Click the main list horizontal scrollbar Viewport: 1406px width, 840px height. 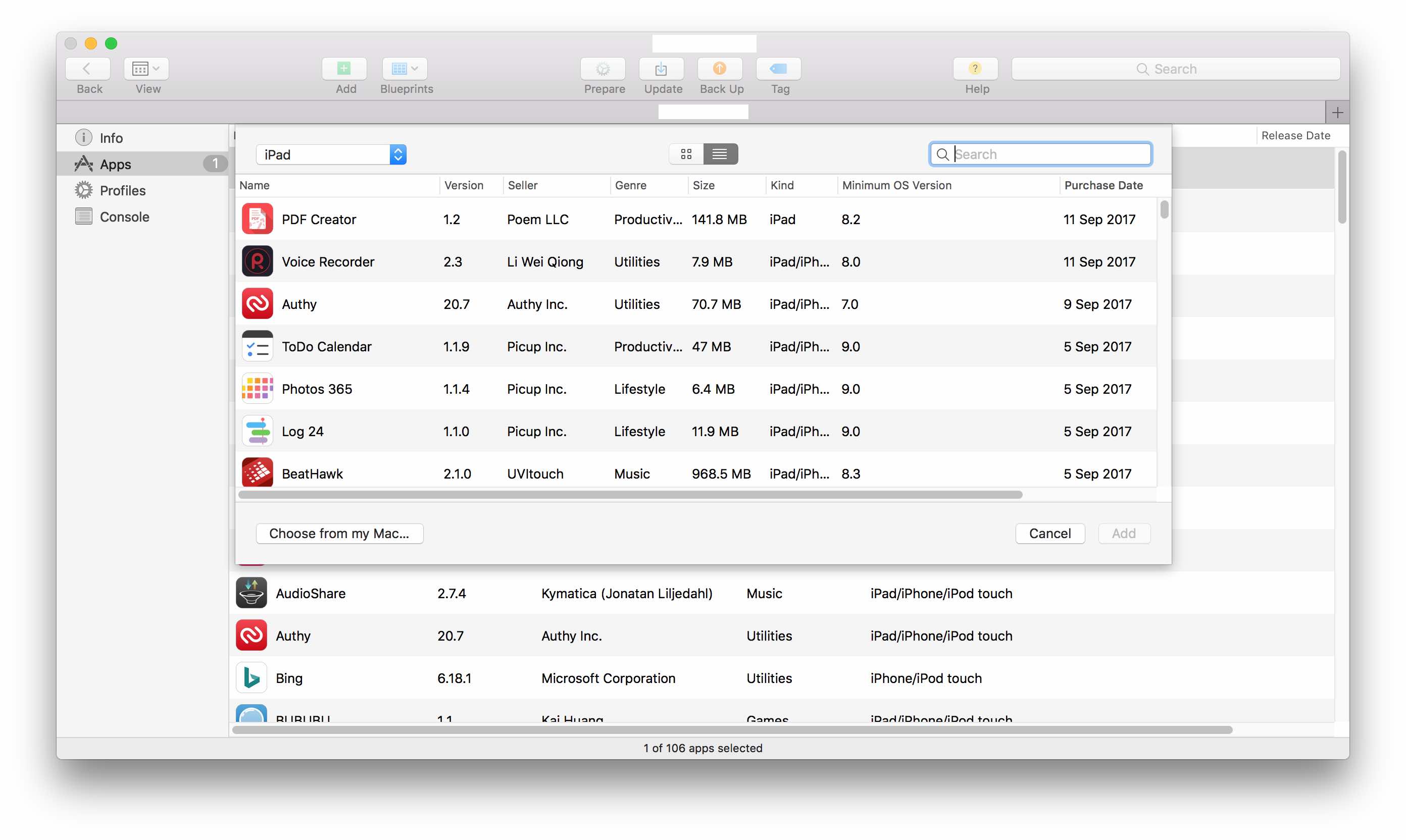point(732,729)
